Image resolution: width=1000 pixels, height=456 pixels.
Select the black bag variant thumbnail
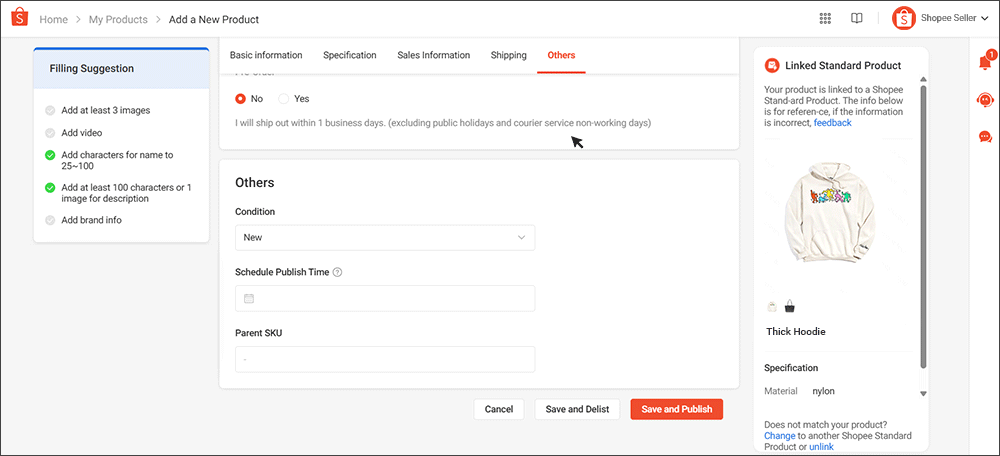790,307
